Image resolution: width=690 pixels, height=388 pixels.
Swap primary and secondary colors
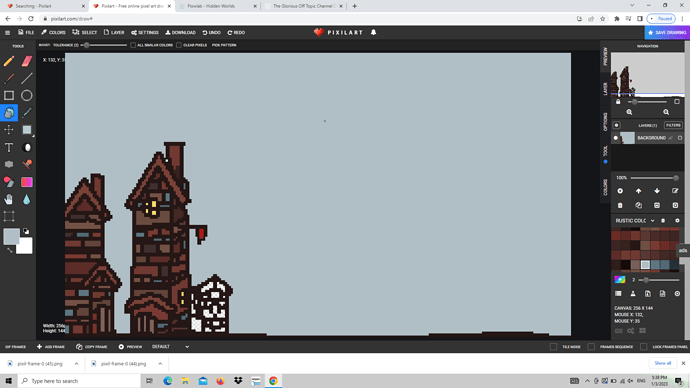(10, 250)
